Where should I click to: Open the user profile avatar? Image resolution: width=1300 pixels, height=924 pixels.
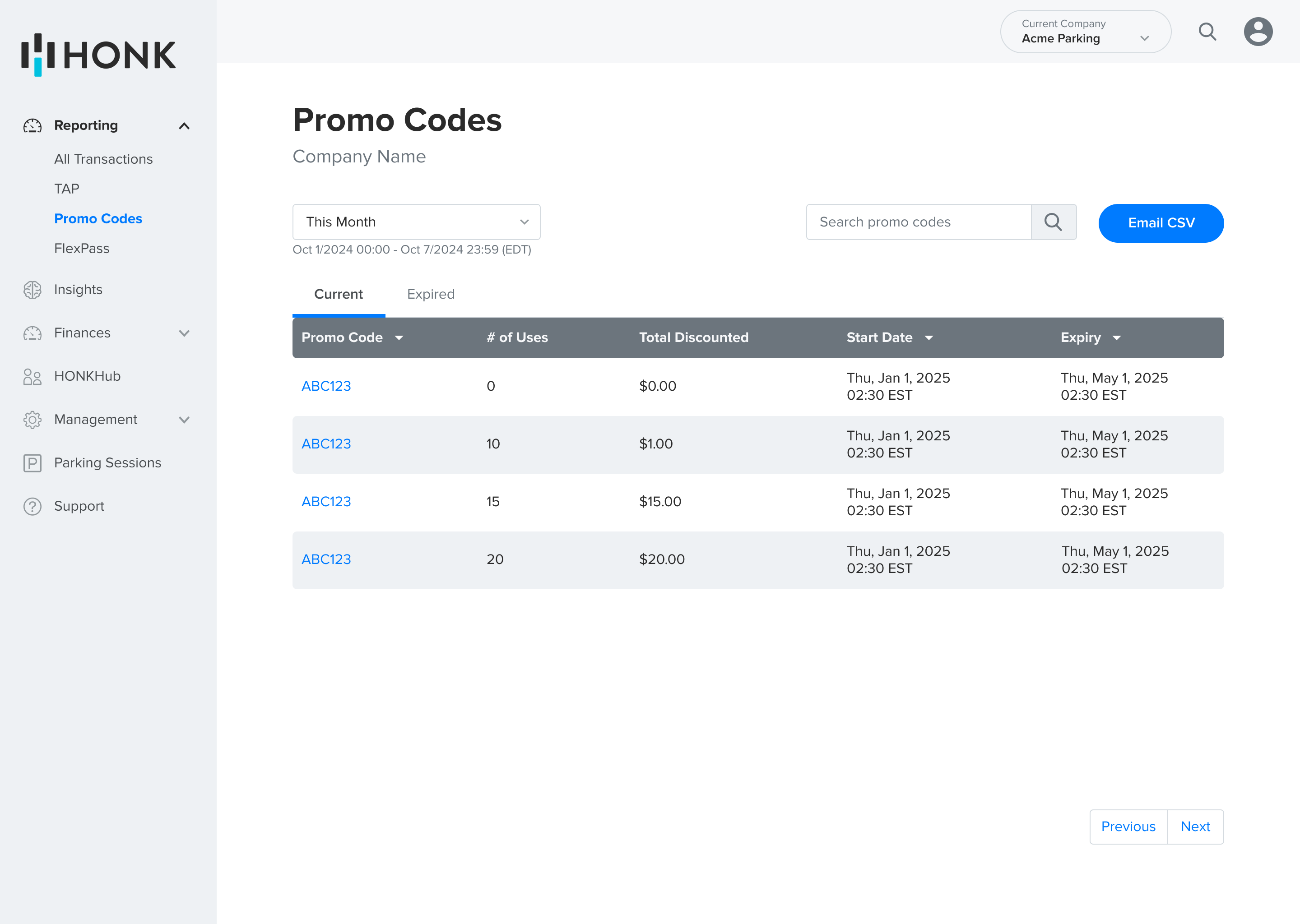pos(1258,32)
